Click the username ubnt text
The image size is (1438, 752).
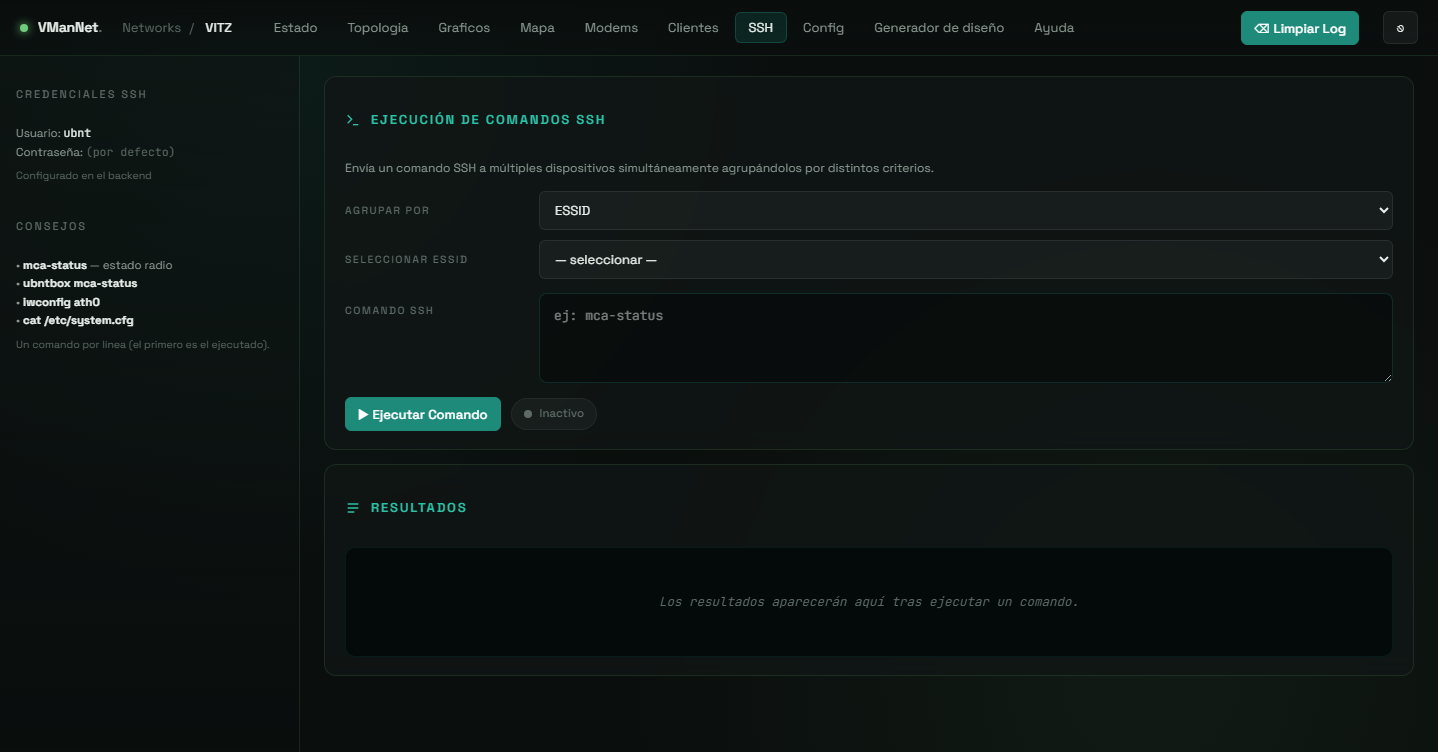click(x=77, y=133)
